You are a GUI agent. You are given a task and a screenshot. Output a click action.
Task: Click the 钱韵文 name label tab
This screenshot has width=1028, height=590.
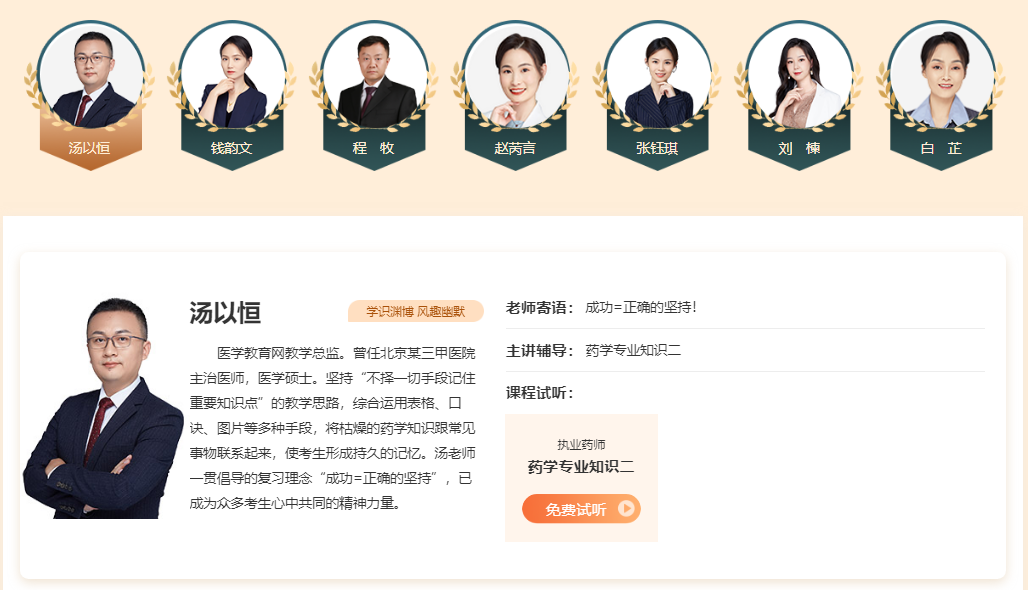[x=231, y=148]
